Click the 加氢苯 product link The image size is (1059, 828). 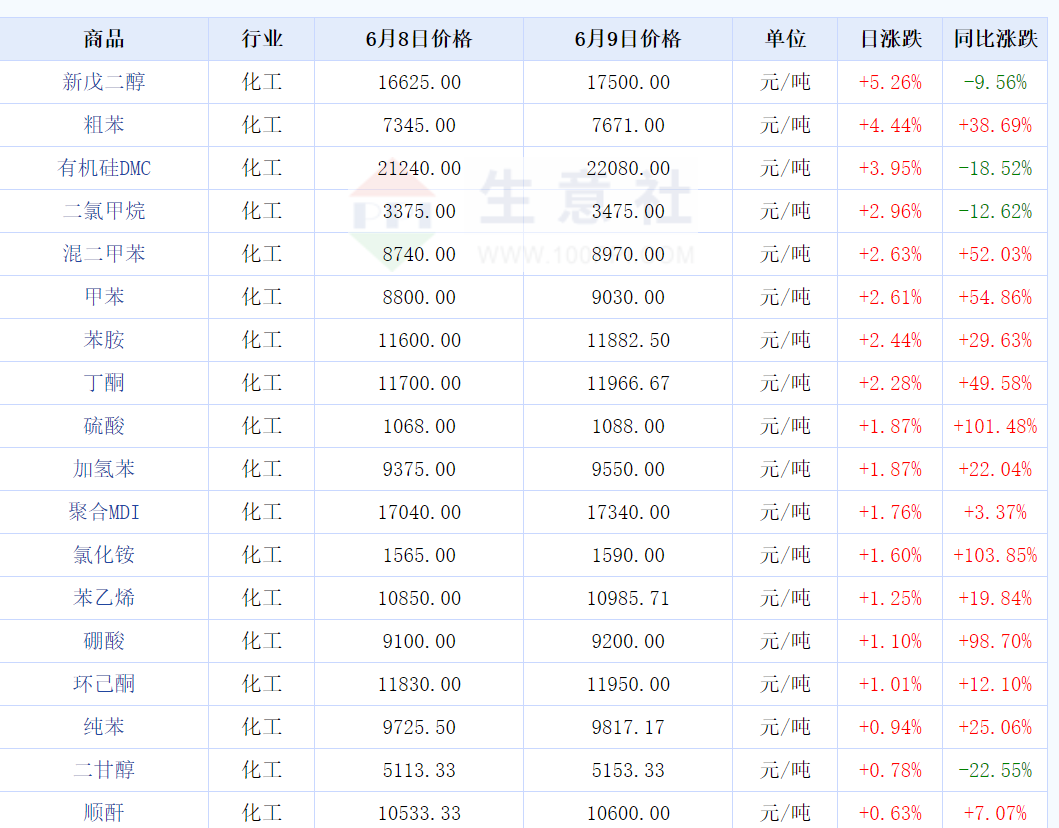point(104,469)
